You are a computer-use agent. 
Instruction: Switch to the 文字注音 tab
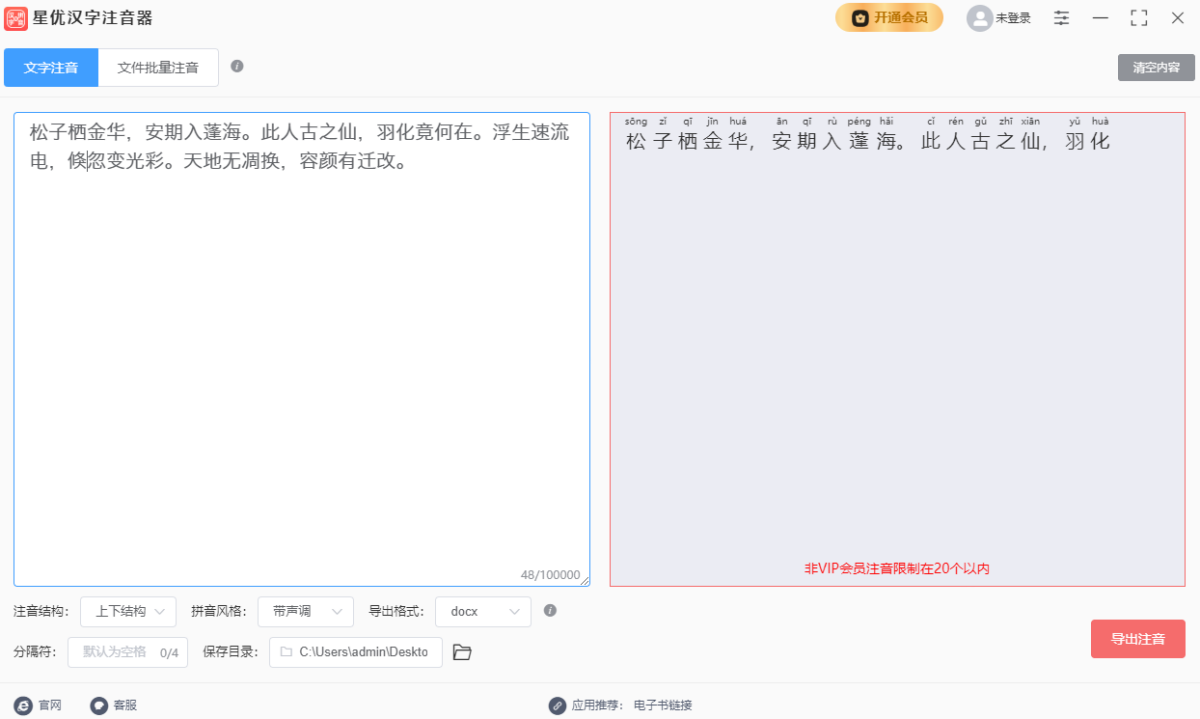point(51,68)
